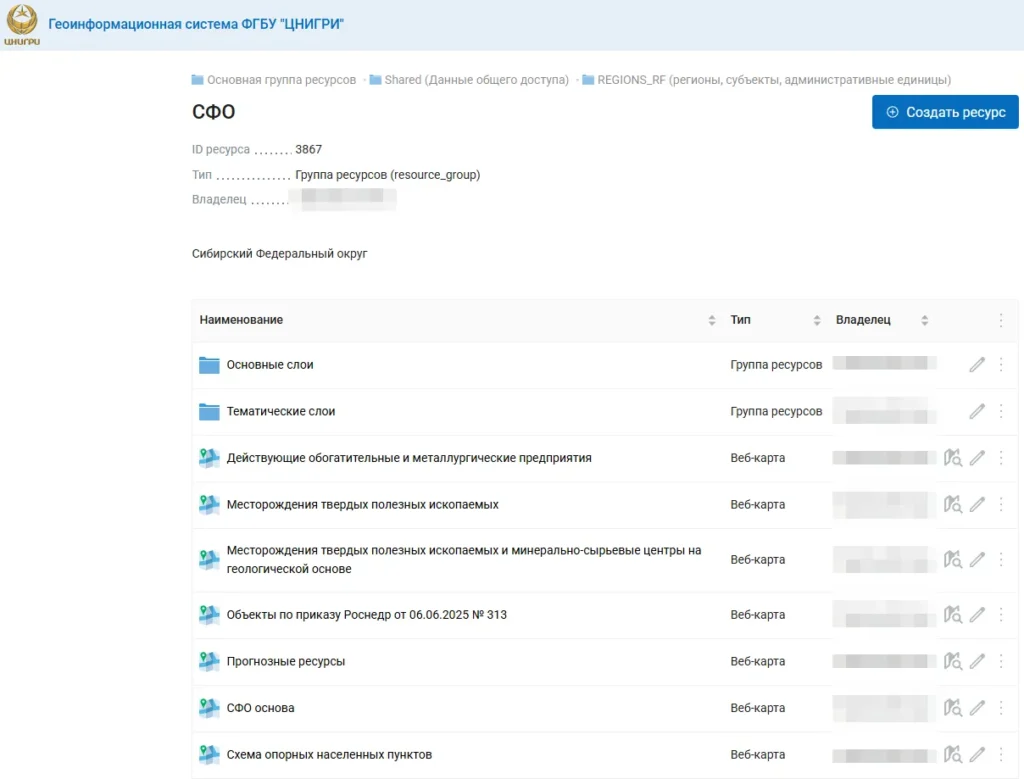The image size is (1024, 779).
Task: Edit the Основные слои resource group
Action: pos(977,364)
